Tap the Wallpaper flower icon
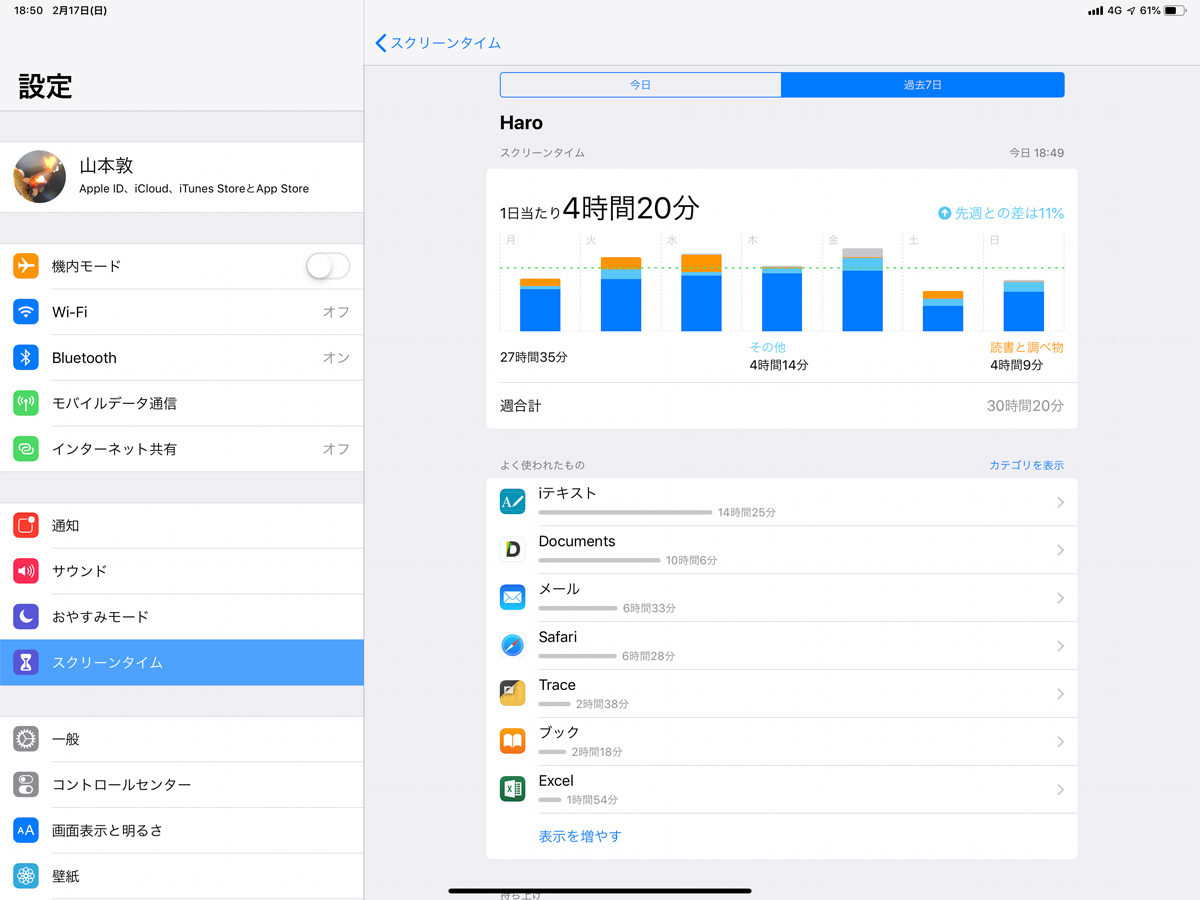Screen dimensions: 1200x900 26,876
